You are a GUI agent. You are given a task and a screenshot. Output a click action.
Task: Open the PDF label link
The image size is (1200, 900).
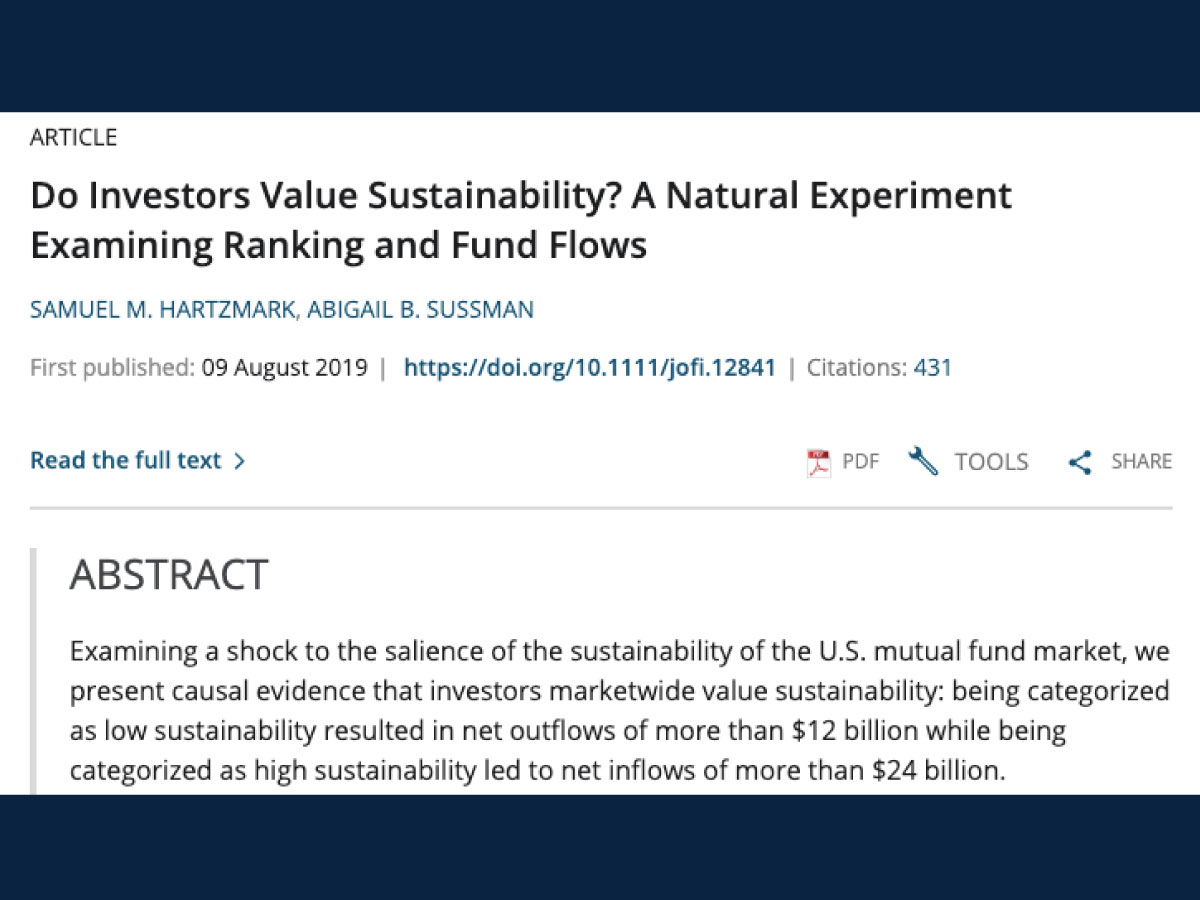pyautogui.click(x=860, y=461)
